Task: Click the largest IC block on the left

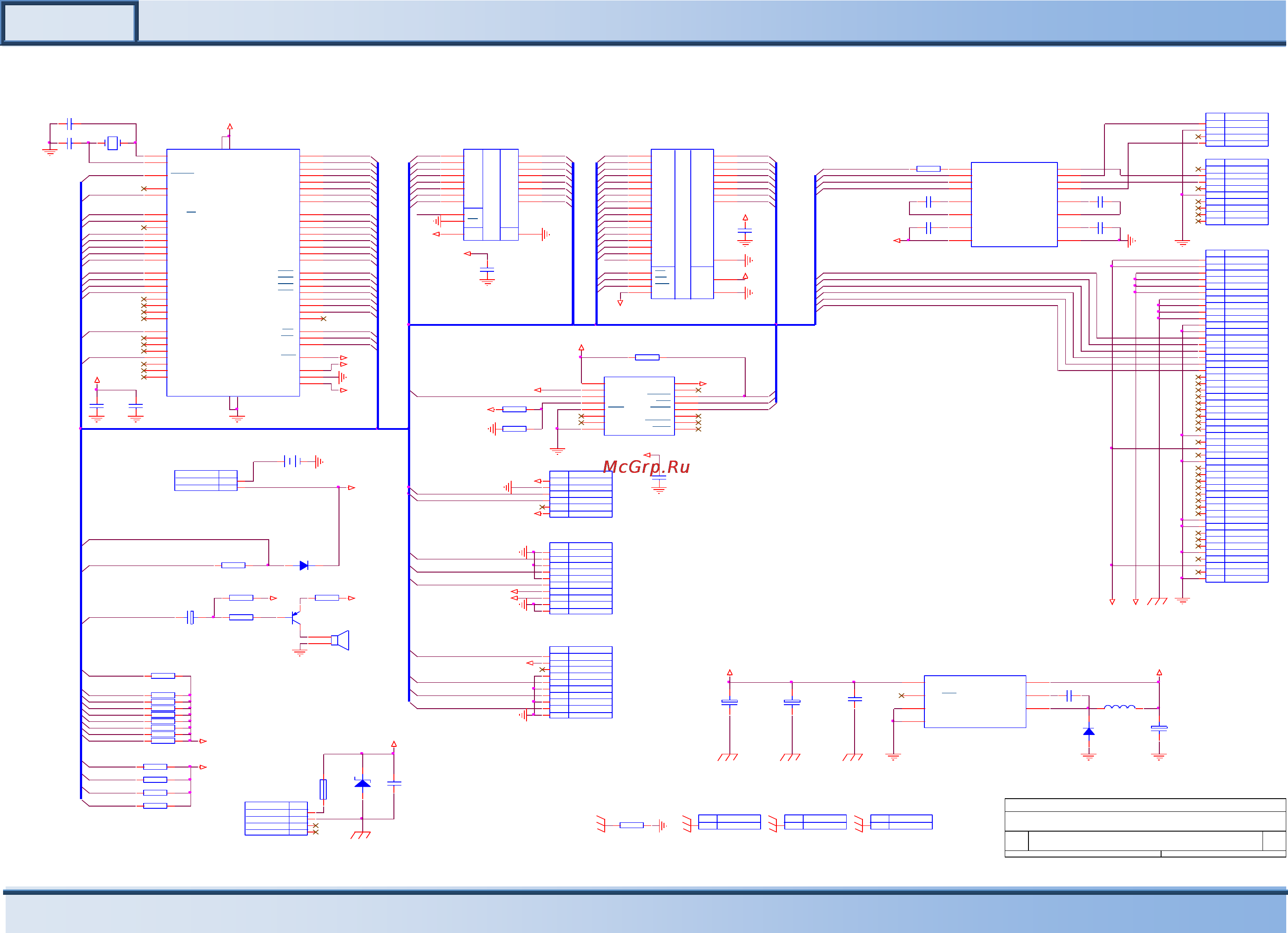Action: (x=233, y=273)
